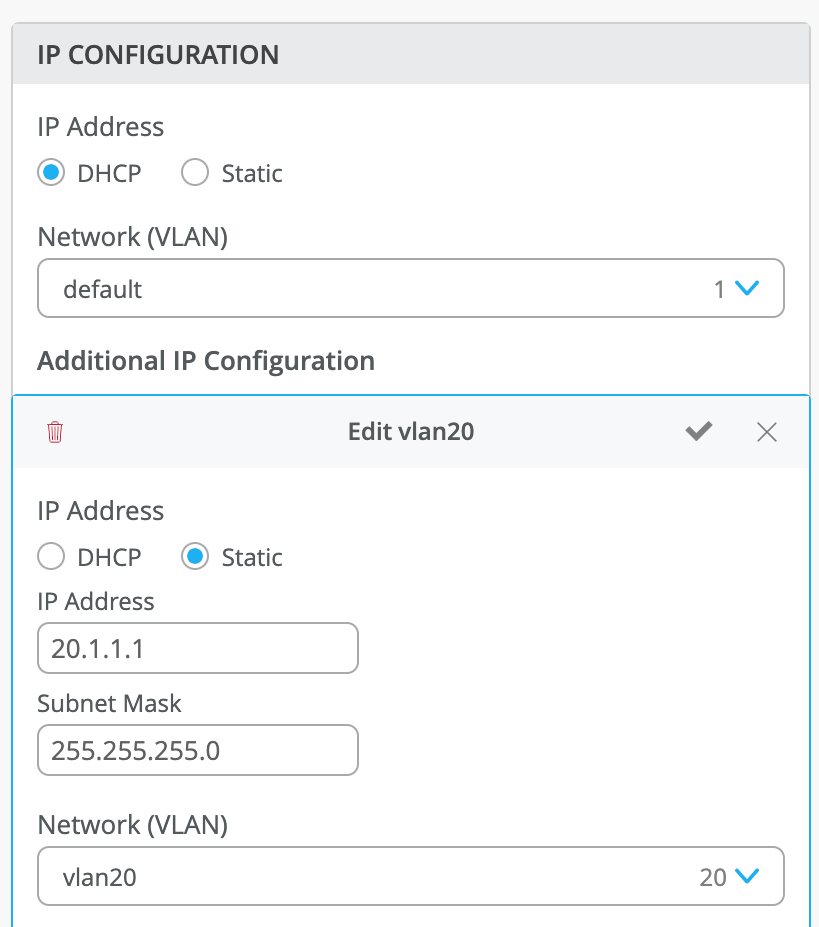This screenshot has height=927, width=819.
Task: Choose the Static radio under Edit vlan20
Action: [x=195, y=557]
